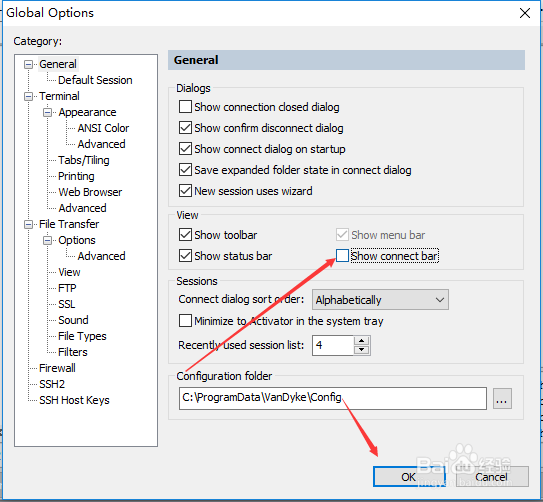Increase recently used session list value

click(362, 340)
